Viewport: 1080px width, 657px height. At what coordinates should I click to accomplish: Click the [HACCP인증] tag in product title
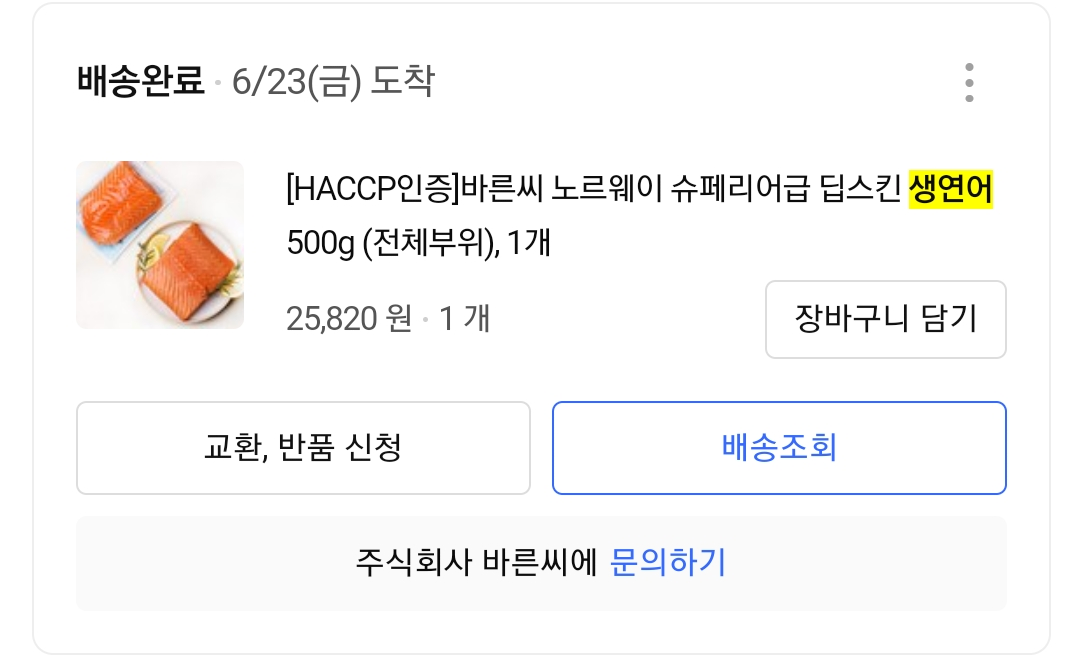(x=372, y=189)
